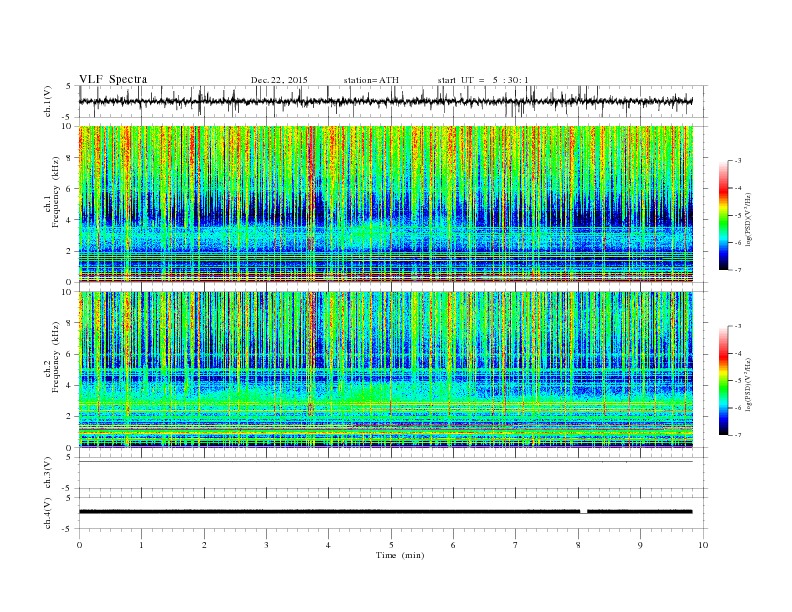Click the "4" kHz tick on ch.2 spectrogram axis
This screenshot has height=612, width=792.
[70, 385]
